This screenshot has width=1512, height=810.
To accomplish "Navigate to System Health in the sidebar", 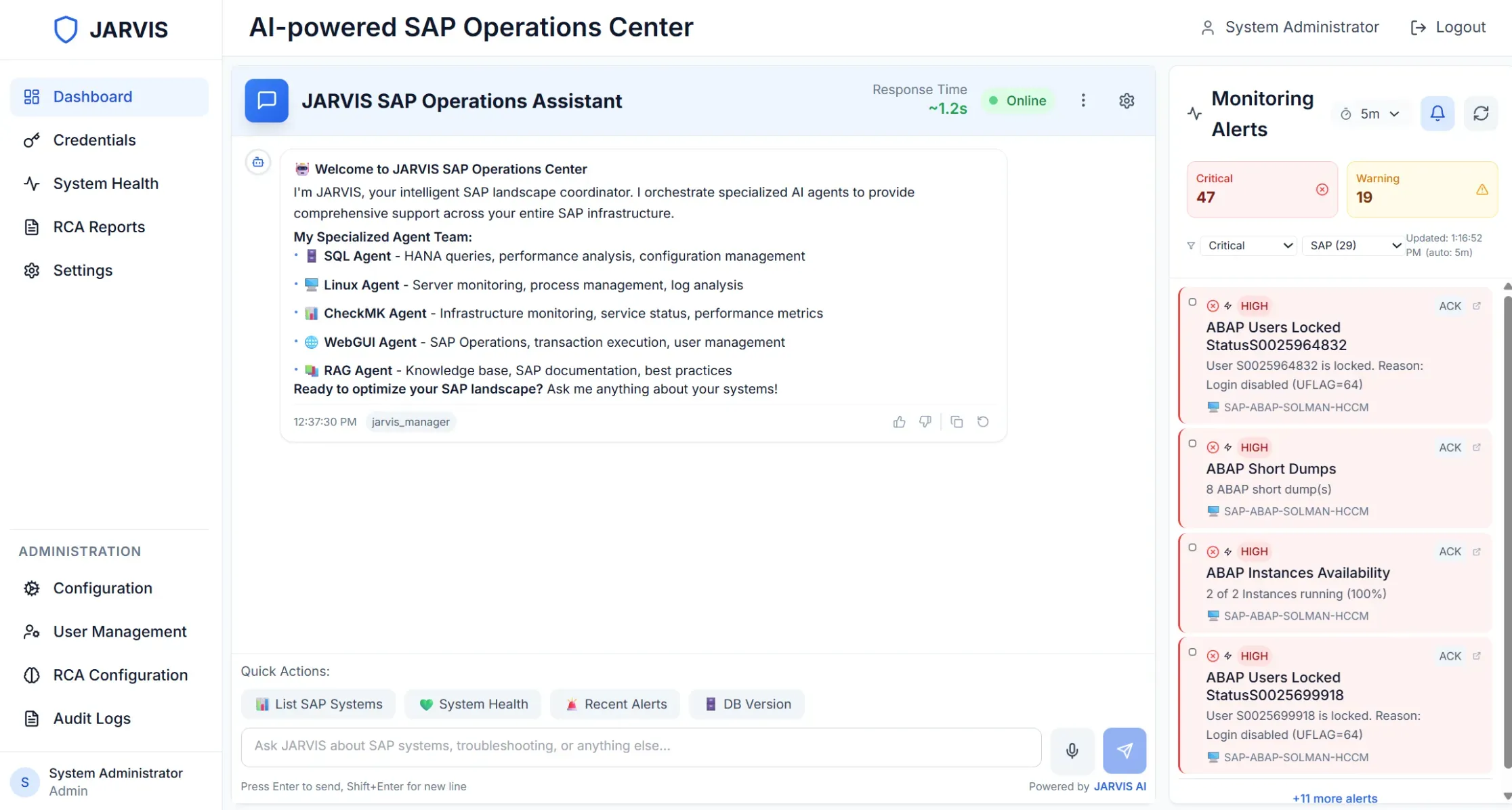I will (106, 183).
